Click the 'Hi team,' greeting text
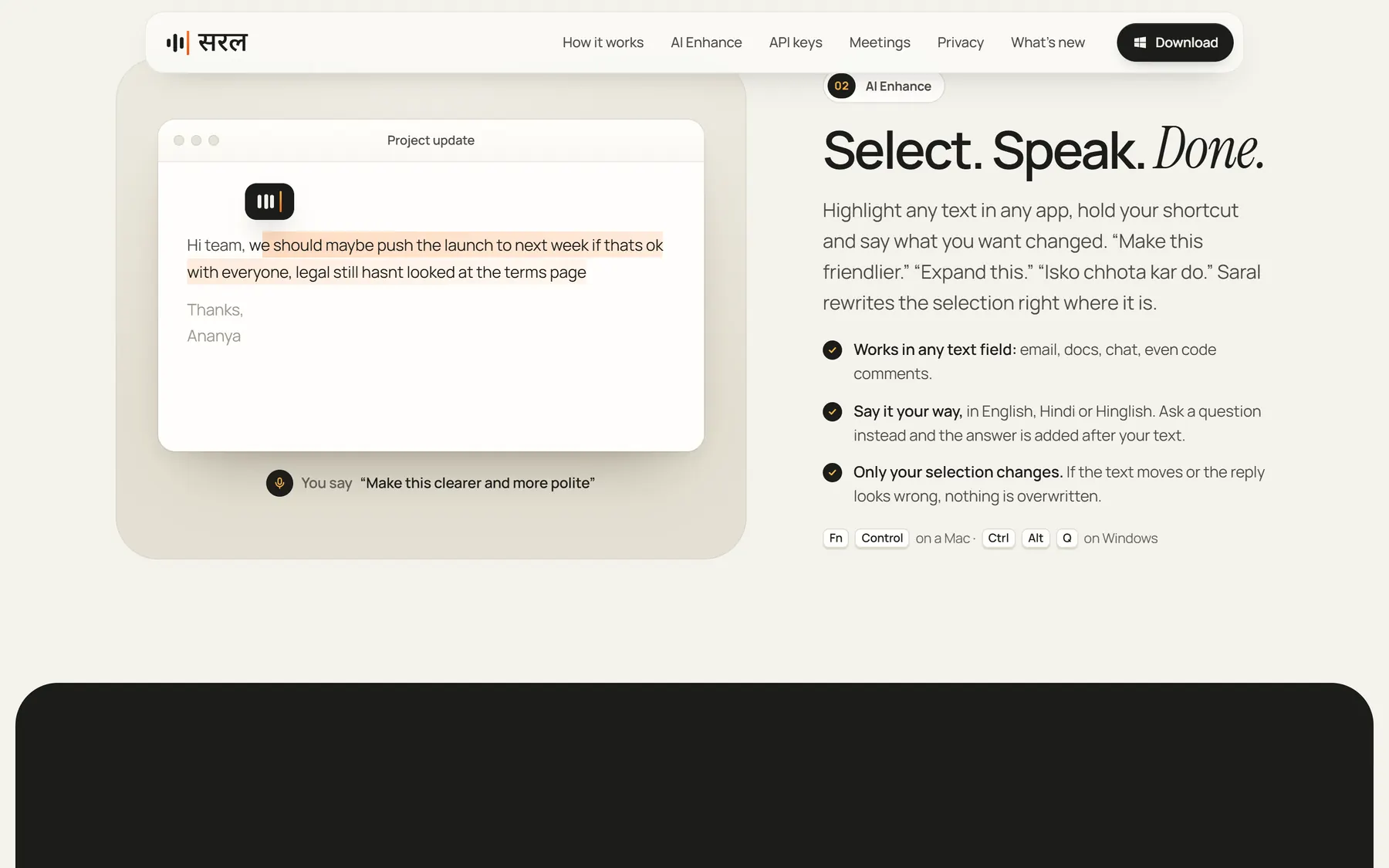1389x868 pixels. pyautogui.click(x=216, y=245)
